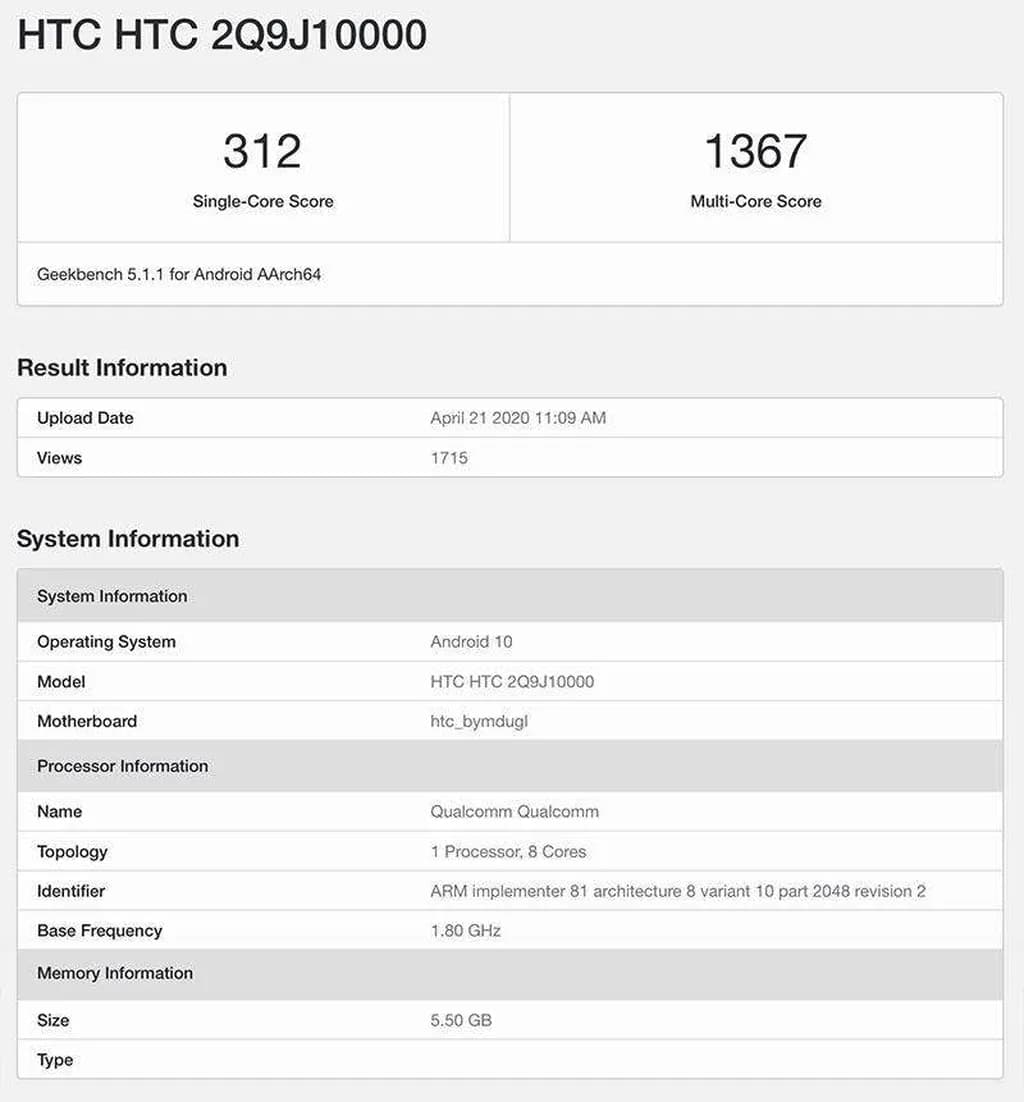1024x1102 pixels.
Task: Select the Android 10 operating system value
Action: [471, 642]
